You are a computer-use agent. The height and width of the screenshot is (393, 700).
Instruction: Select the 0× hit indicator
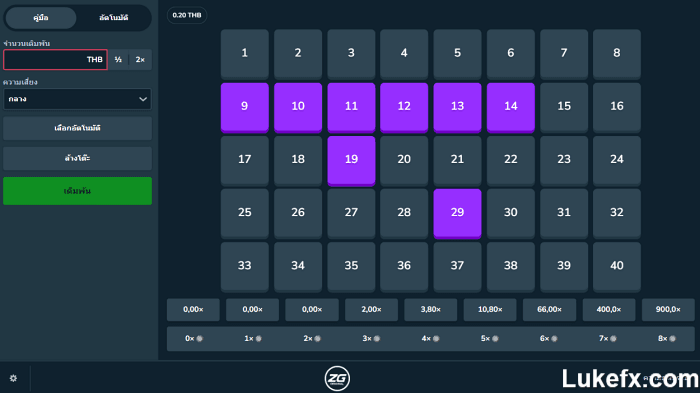194,339
